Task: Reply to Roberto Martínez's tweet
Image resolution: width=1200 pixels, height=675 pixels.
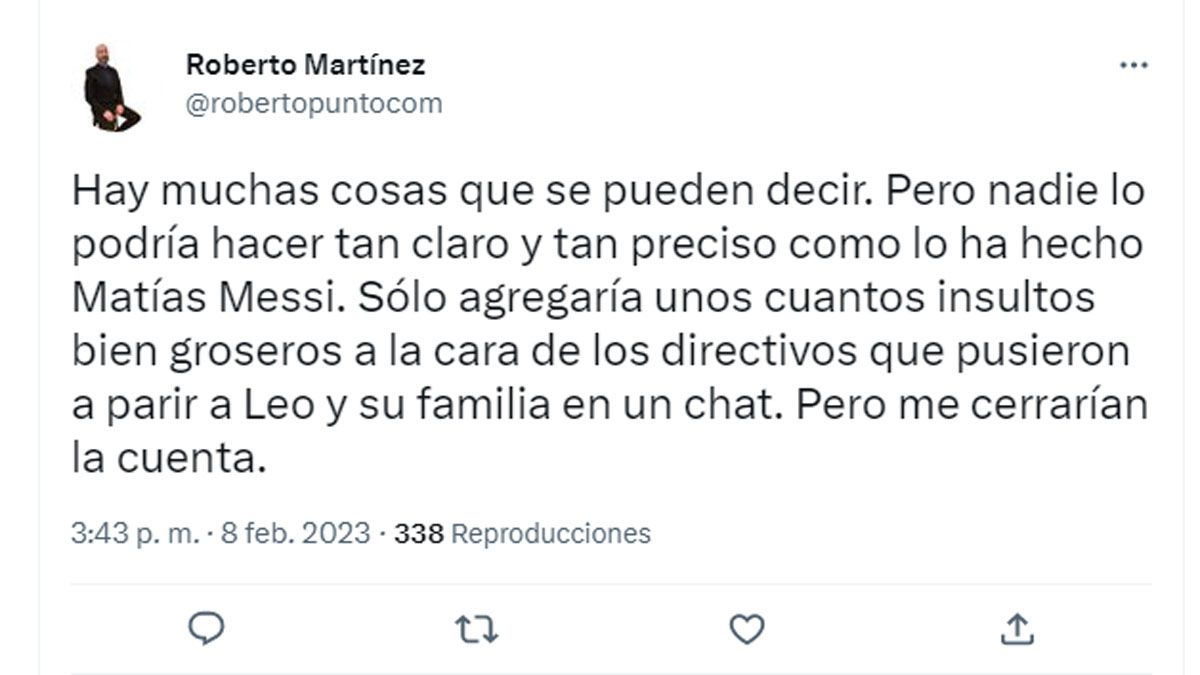Action: pos(206,628)
